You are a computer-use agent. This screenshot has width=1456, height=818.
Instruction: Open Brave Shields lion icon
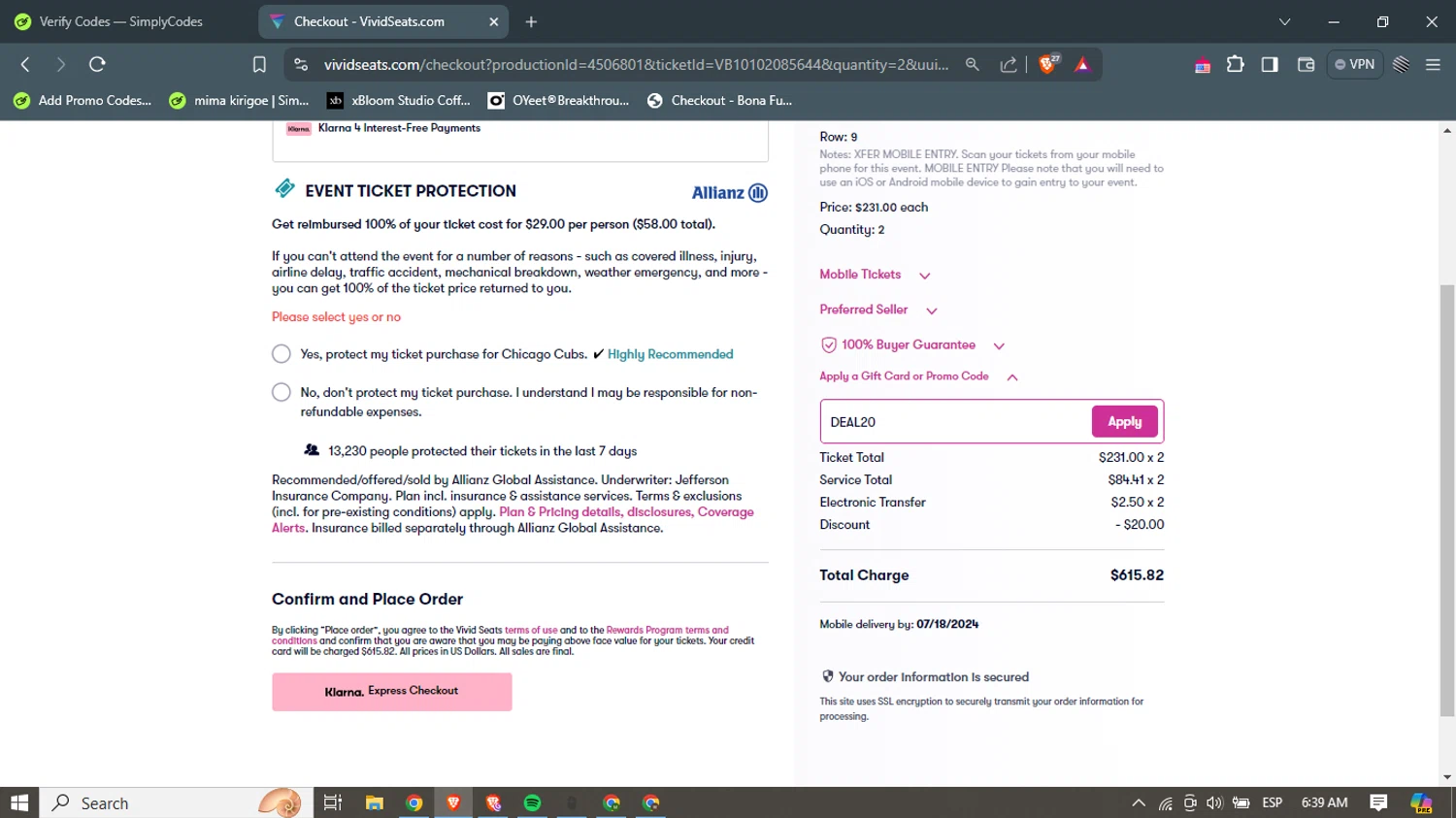(1048, 64)
